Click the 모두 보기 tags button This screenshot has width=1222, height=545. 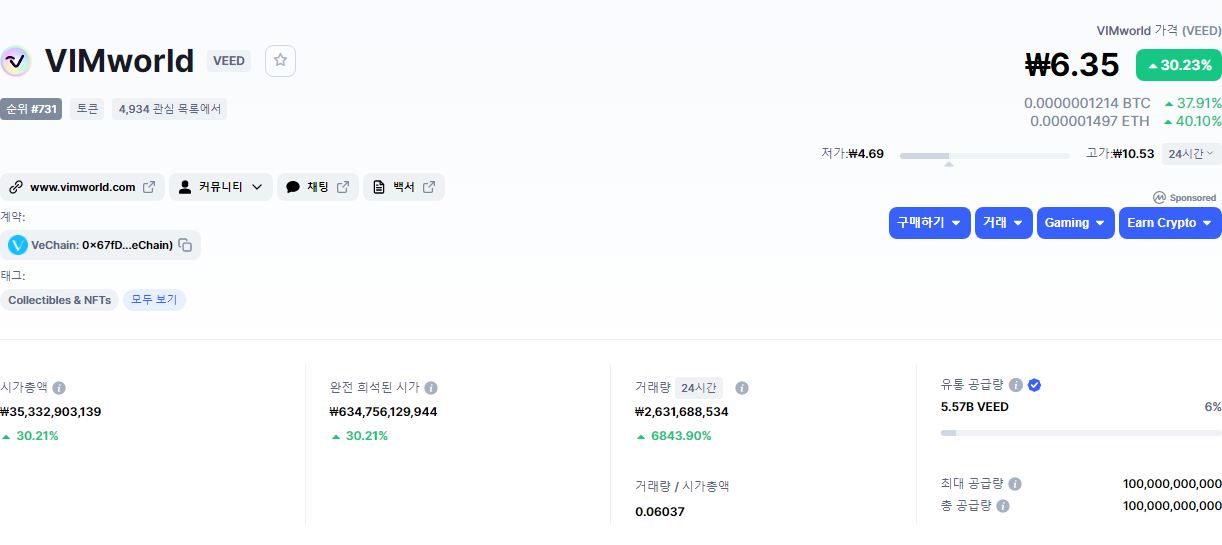154,300
